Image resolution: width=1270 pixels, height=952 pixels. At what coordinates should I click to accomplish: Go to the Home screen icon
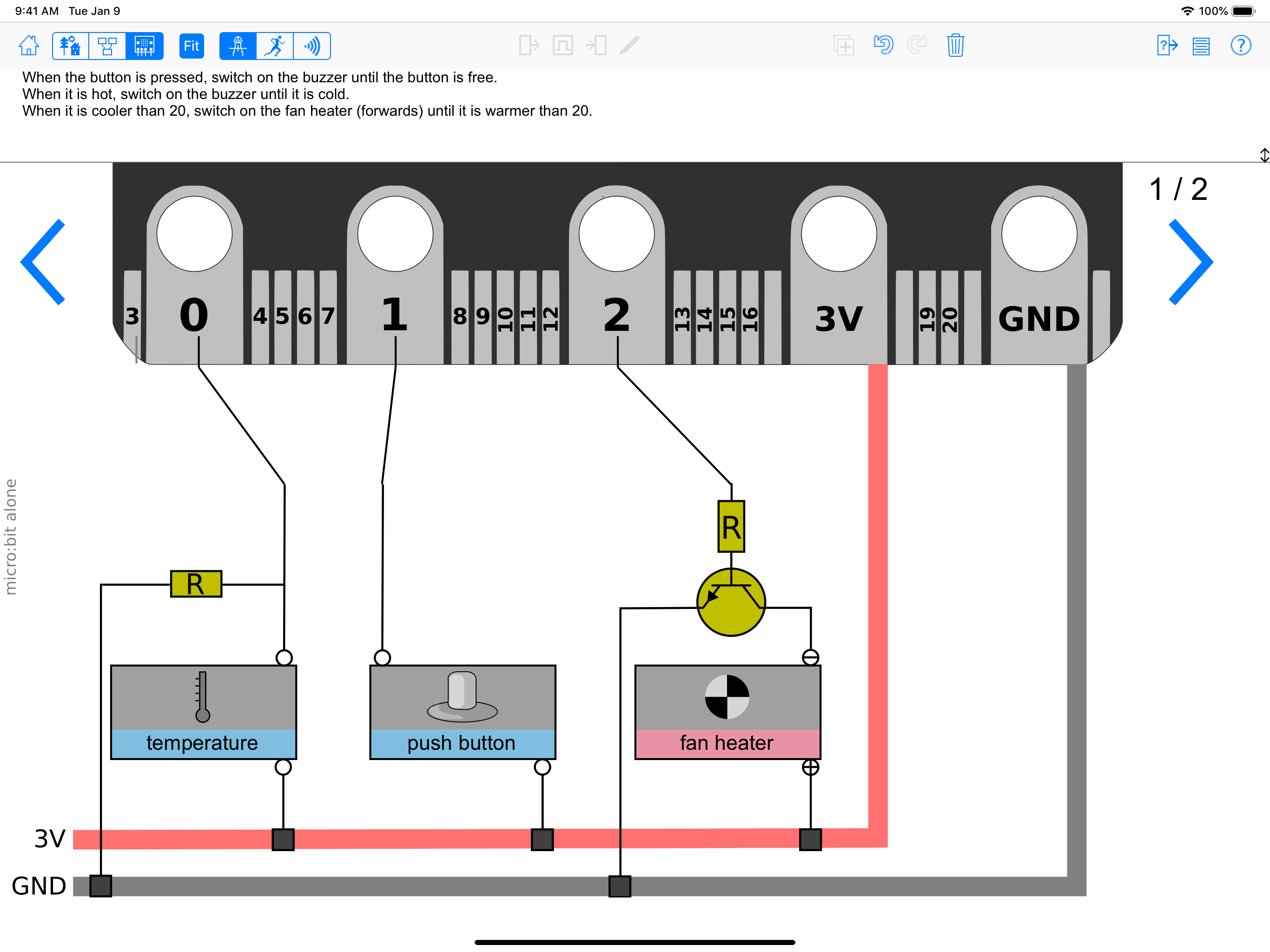point(29,46)
